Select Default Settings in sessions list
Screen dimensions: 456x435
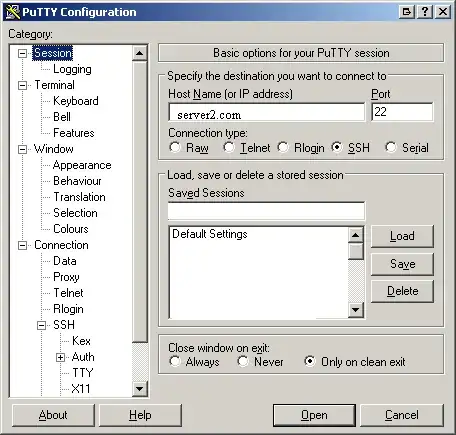[x=210, y=234]
